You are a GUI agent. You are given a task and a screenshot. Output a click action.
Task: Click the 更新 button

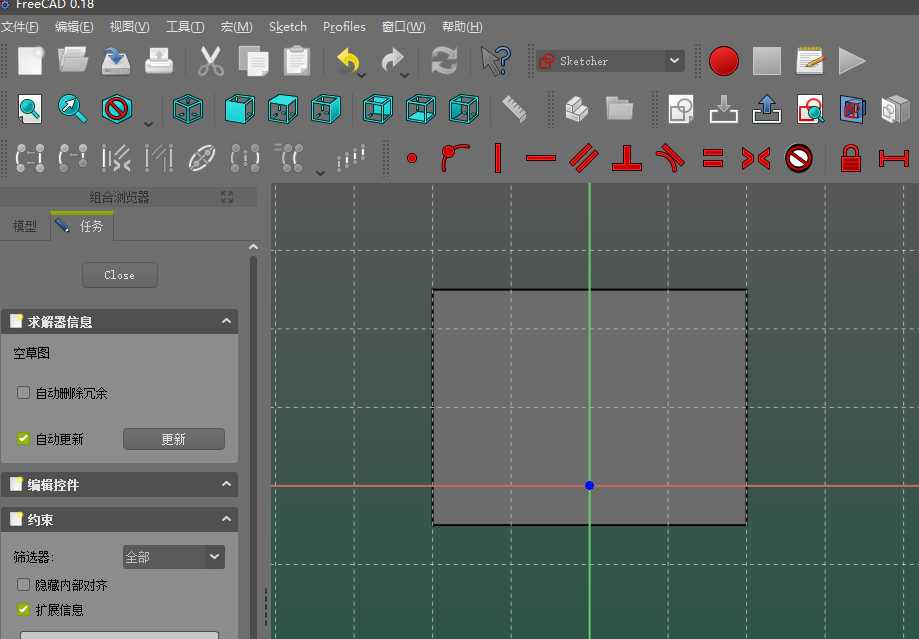point(173,439)
